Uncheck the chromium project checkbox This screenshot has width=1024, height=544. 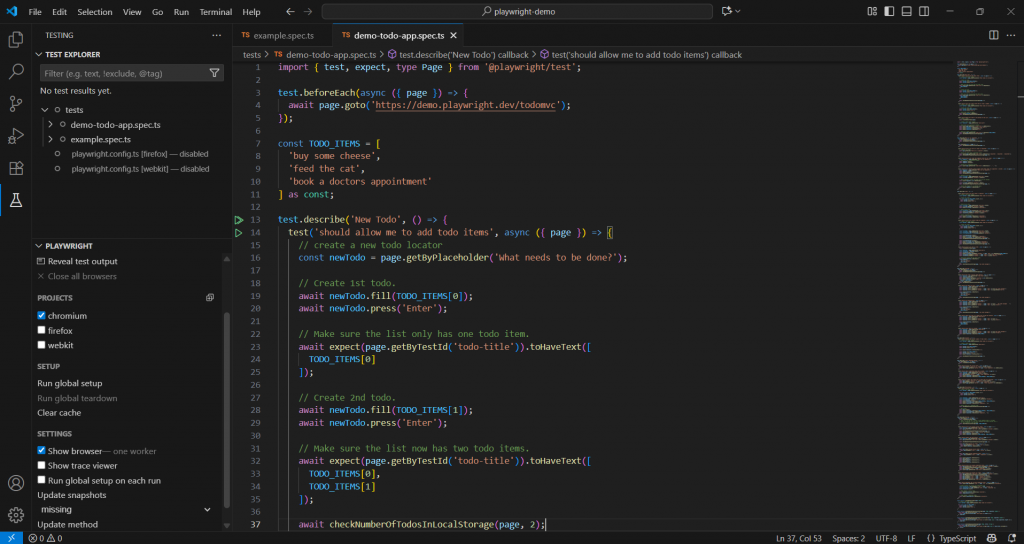(41, 315)
